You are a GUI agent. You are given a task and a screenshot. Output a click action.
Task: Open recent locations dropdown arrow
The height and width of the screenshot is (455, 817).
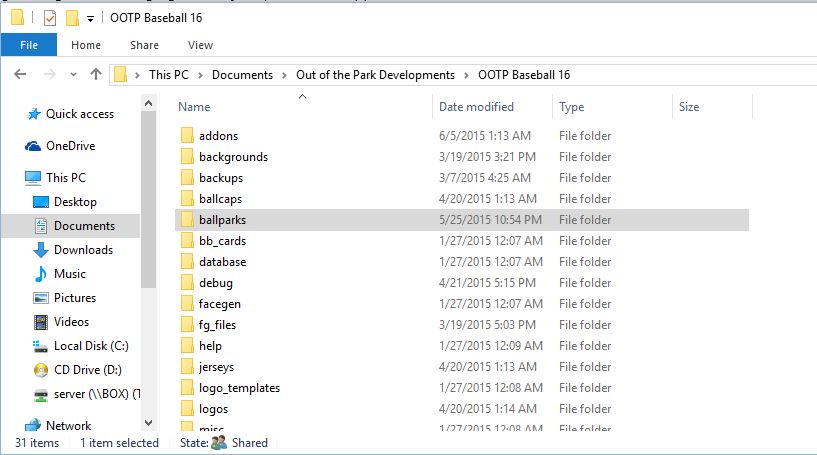72,75
